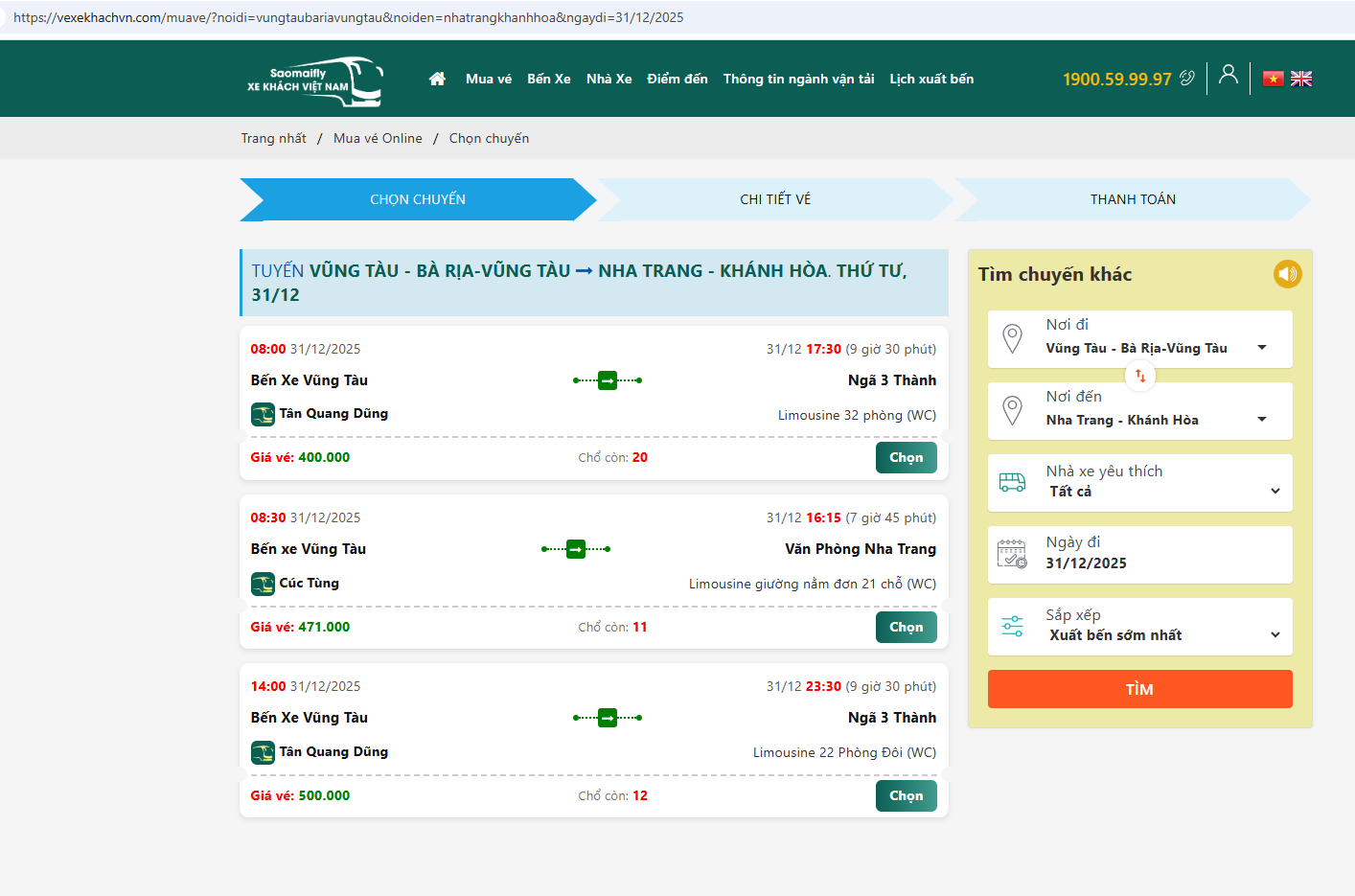Swap departure and destination with arrows icon
Screen dimensions: 1355x896
1140,376
